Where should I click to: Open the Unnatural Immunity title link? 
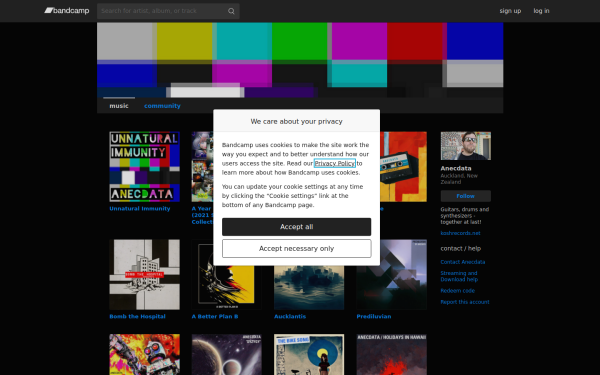[x=140, y=209]
